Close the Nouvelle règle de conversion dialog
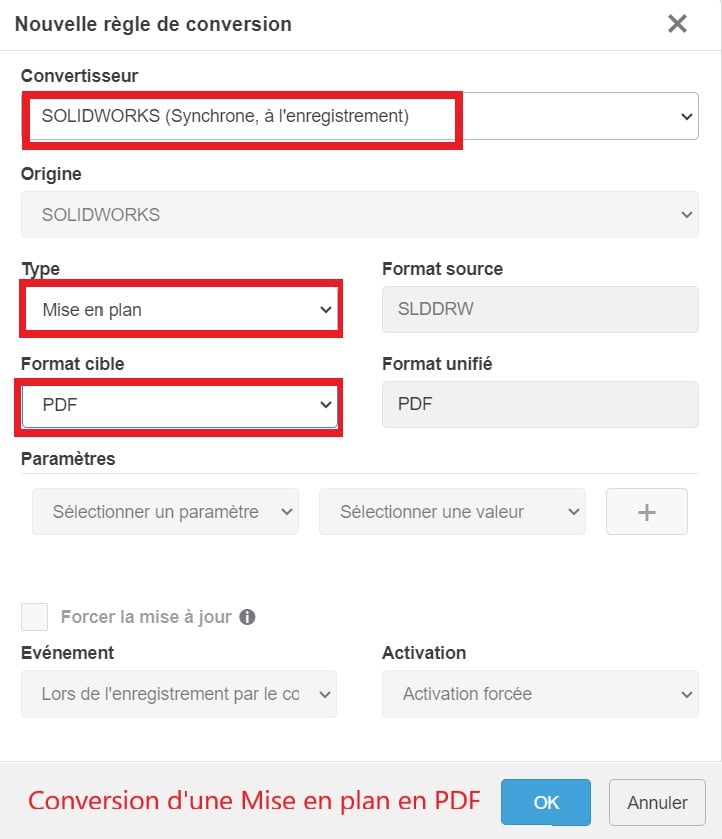 [x=677, y=24]
